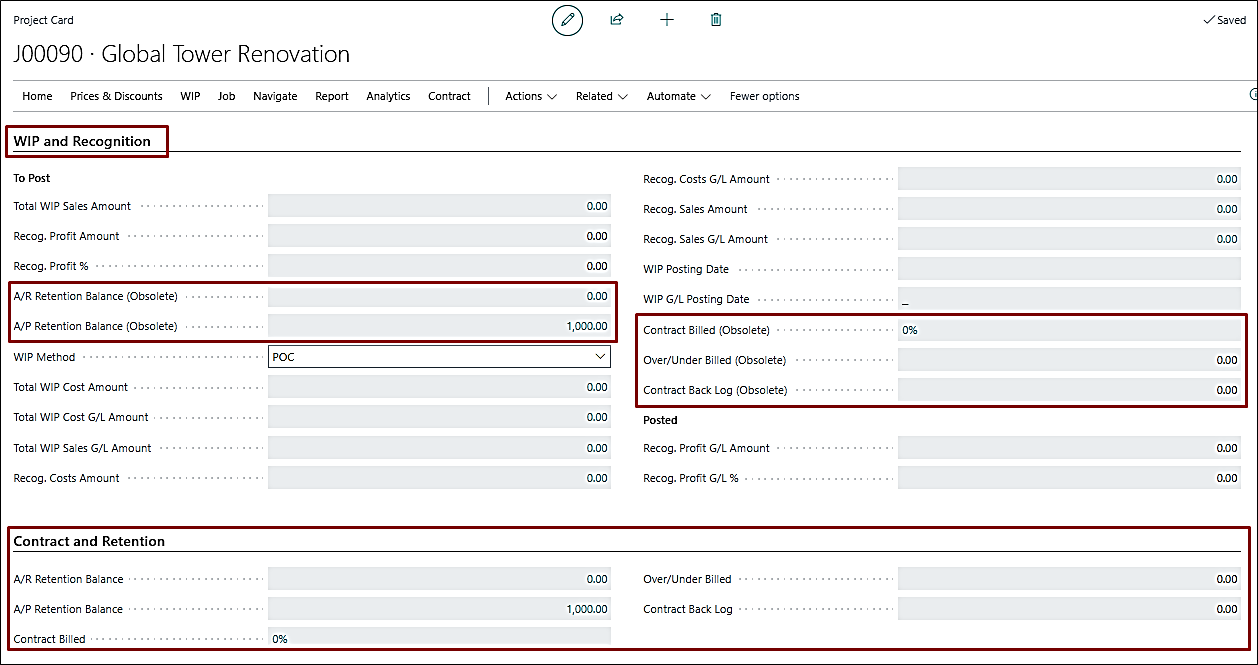Screen dimensions: 1258x665
Task: Click the WIP Posting Date field
Action: coord(1069,269)
